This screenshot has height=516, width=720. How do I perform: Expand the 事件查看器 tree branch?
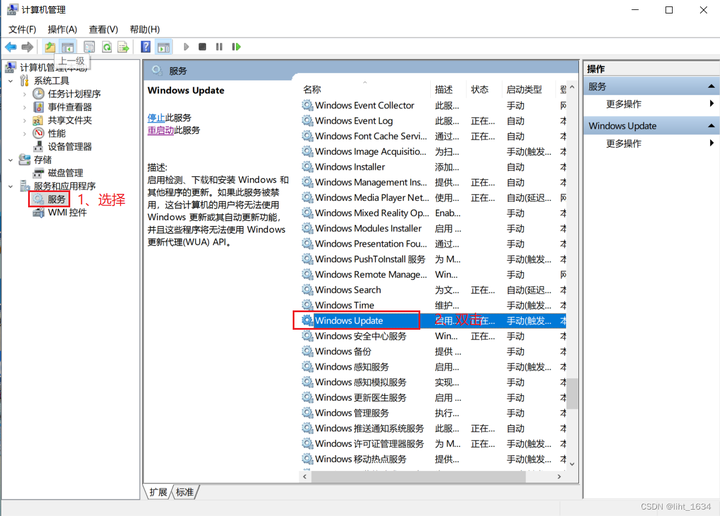point(24,107)
